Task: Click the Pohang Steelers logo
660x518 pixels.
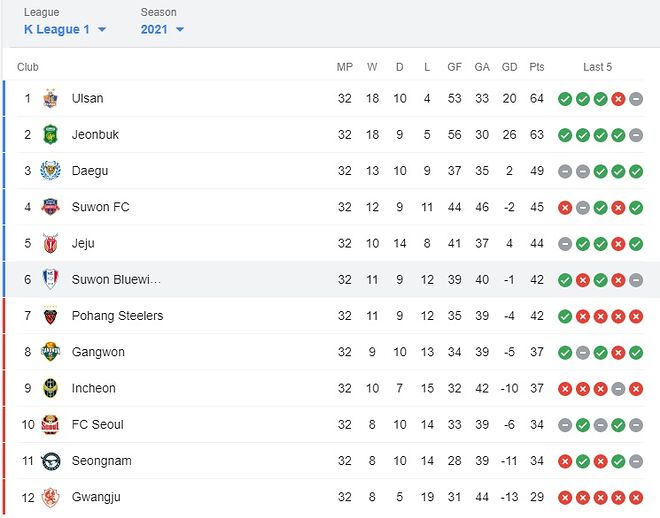Action: [50, 316]
